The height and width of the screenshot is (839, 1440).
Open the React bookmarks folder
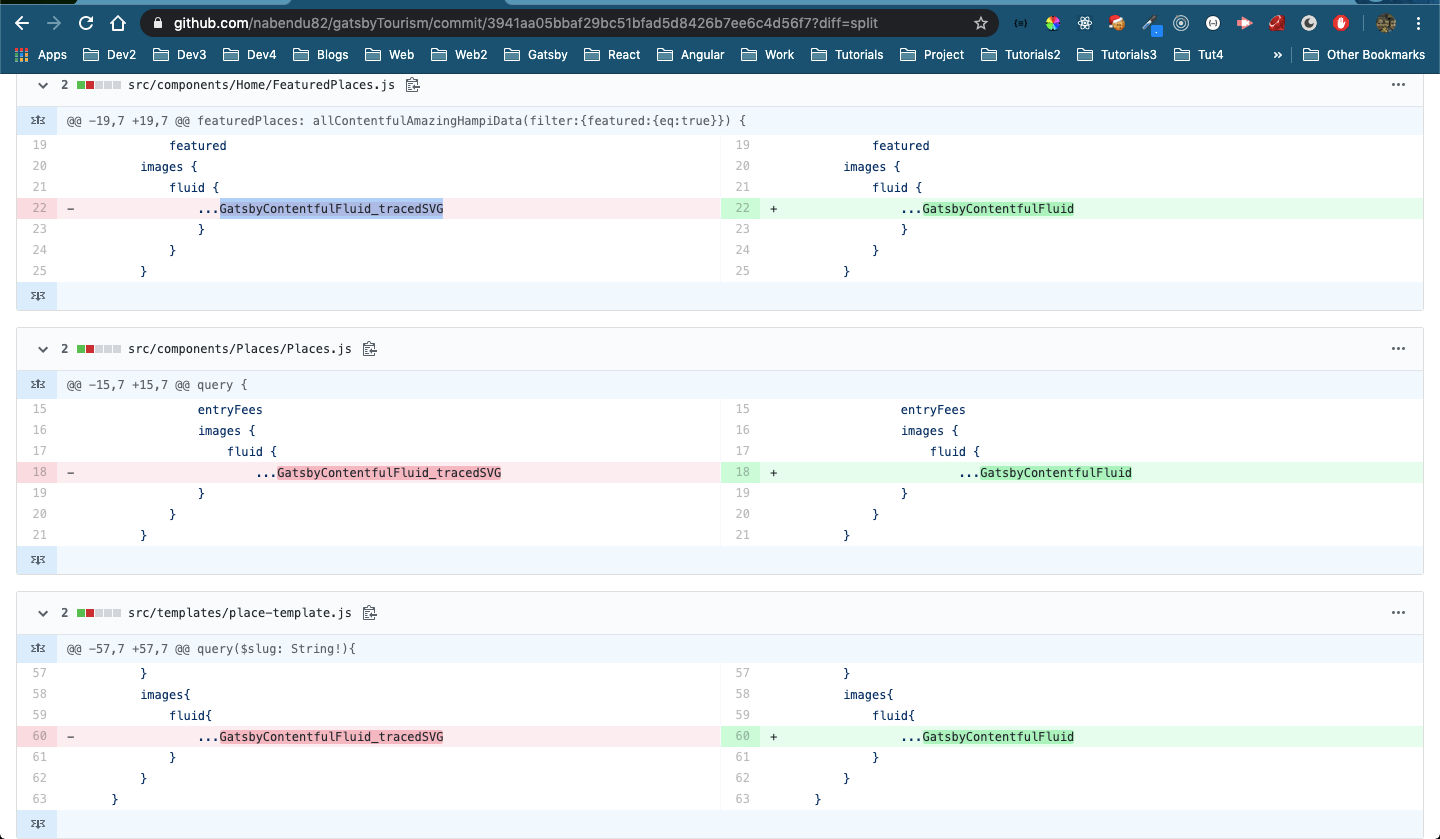(x=613, y=54)
